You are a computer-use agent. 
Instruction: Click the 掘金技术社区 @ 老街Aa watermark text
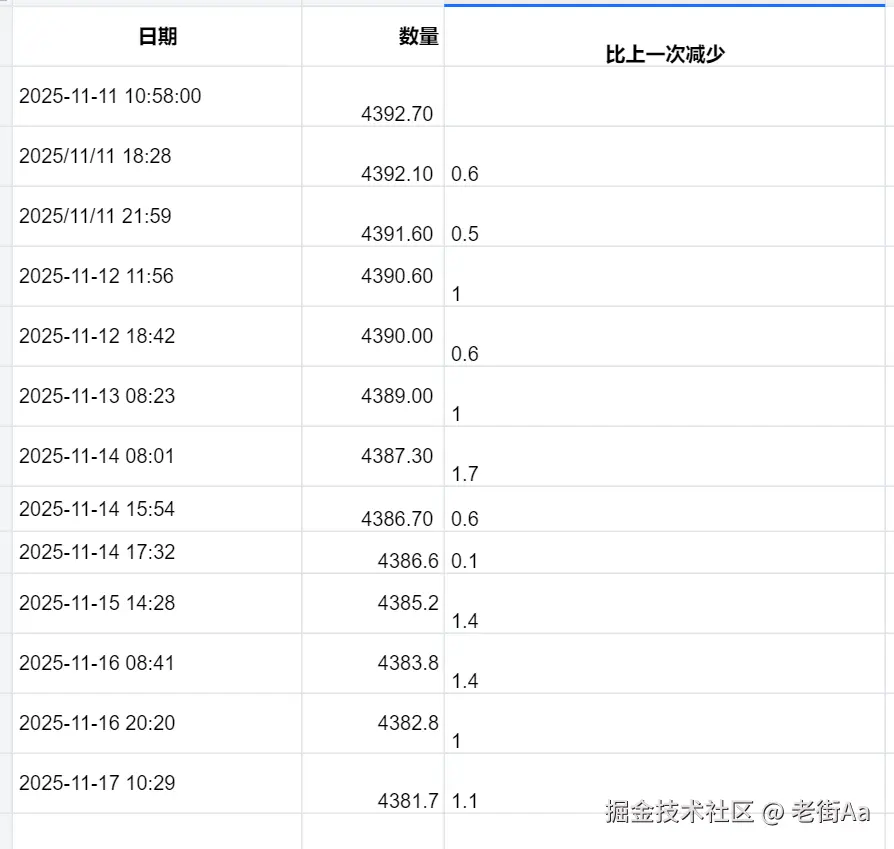740,812
